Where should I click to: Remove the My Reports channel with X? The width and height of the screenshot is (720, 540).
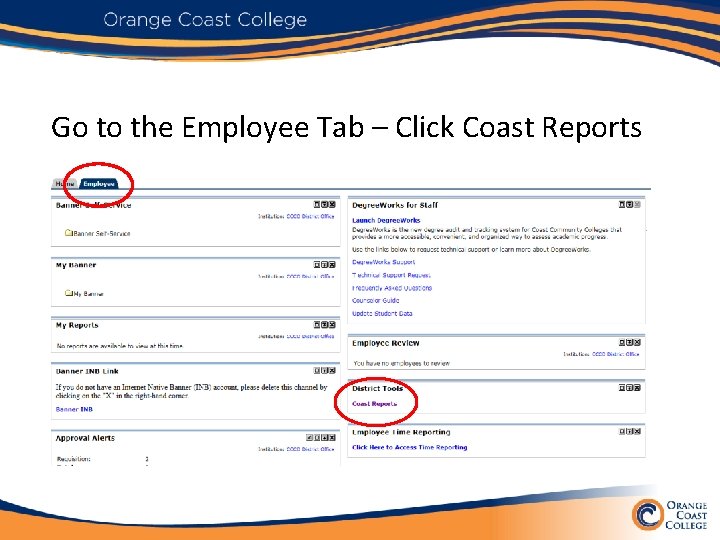332,325
